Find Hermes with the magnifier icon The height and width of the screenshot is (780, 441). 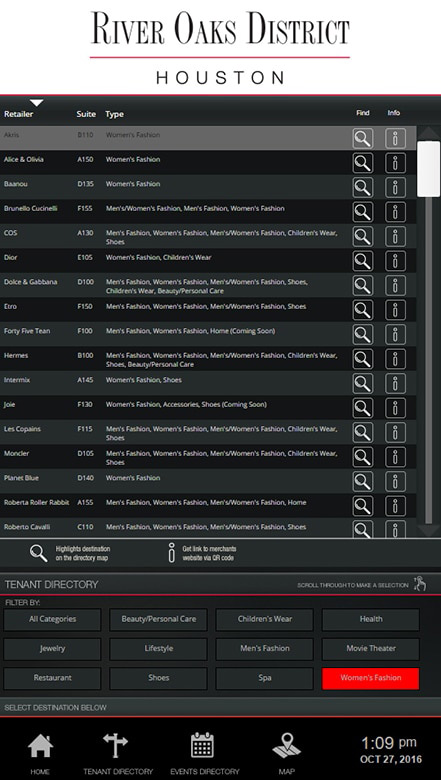pyautogui.click(x=362, y=359)
